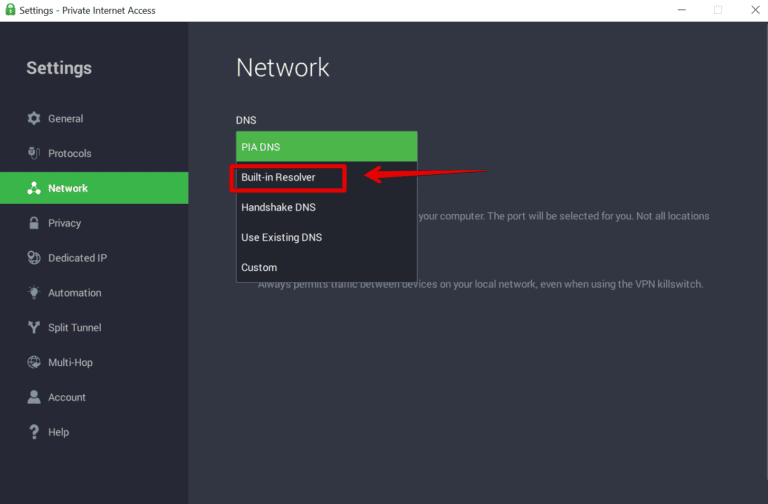Choose PIA DNS in the DNS dropdown
768x504 pixels.
pyautogui.click(x=326, y=147)
